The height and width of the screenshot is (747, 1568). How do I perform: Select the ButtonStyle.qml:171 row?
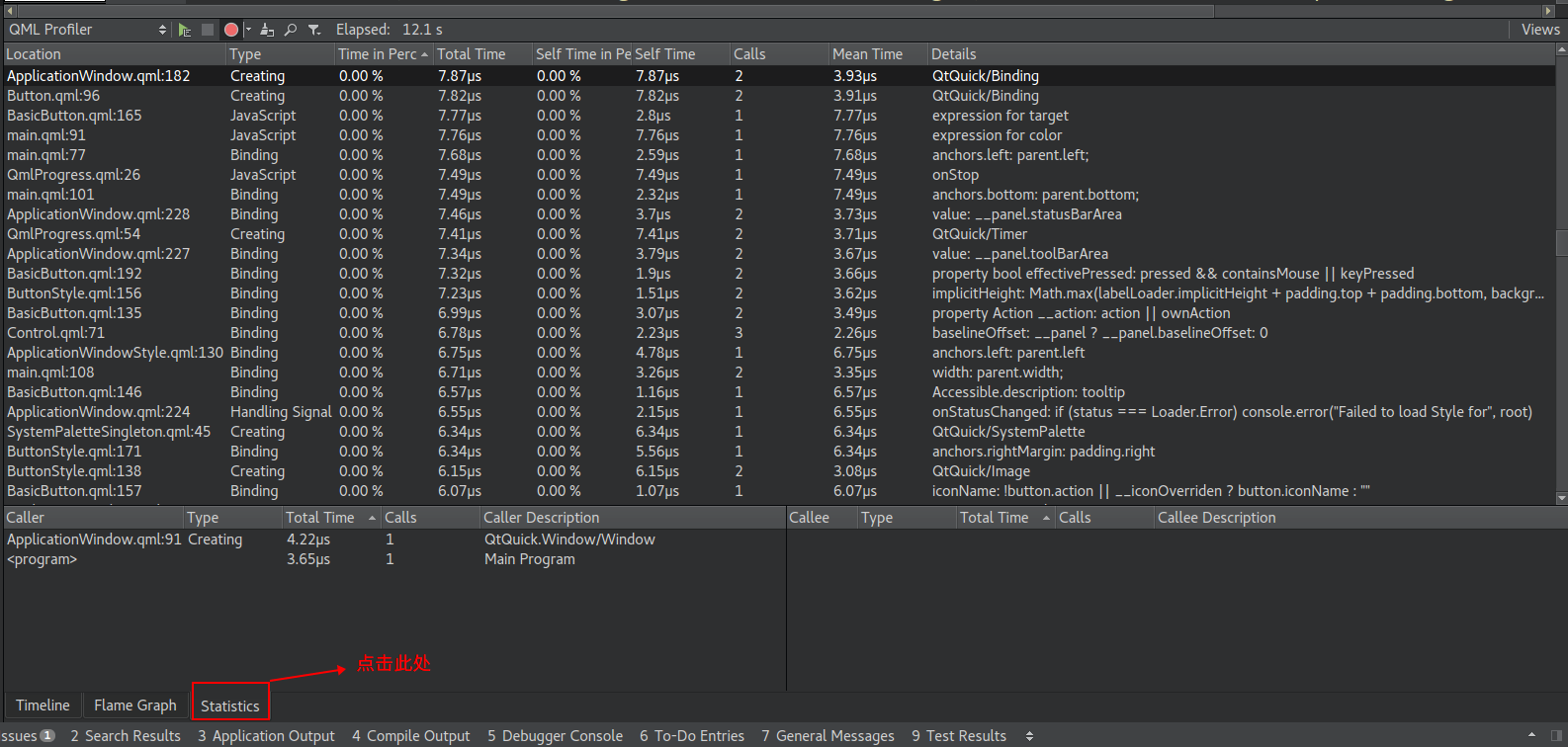tap(779, 452)
